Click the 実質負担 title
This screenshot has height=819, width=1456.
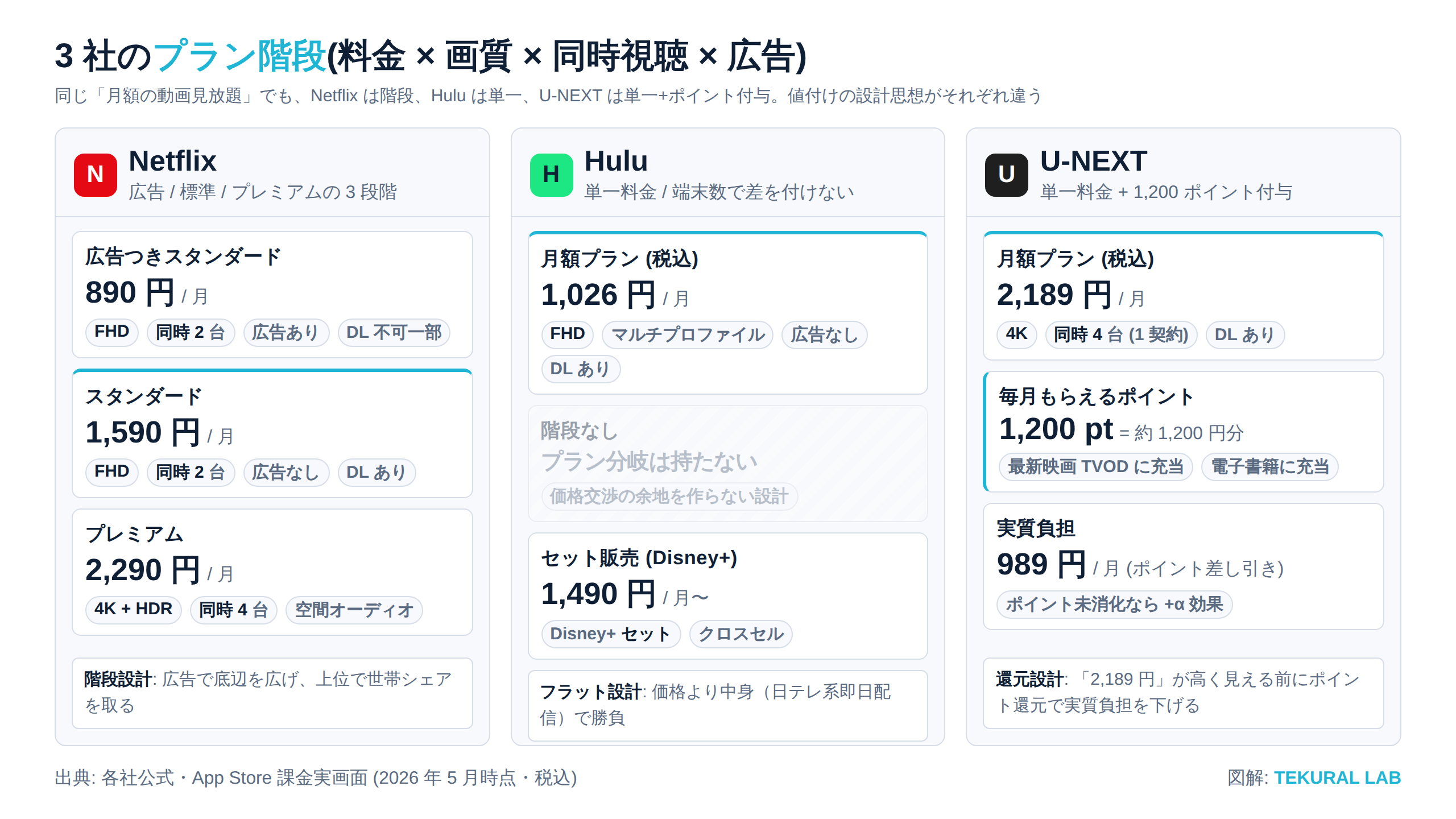pyautogui.click(x=1036, y=528)
